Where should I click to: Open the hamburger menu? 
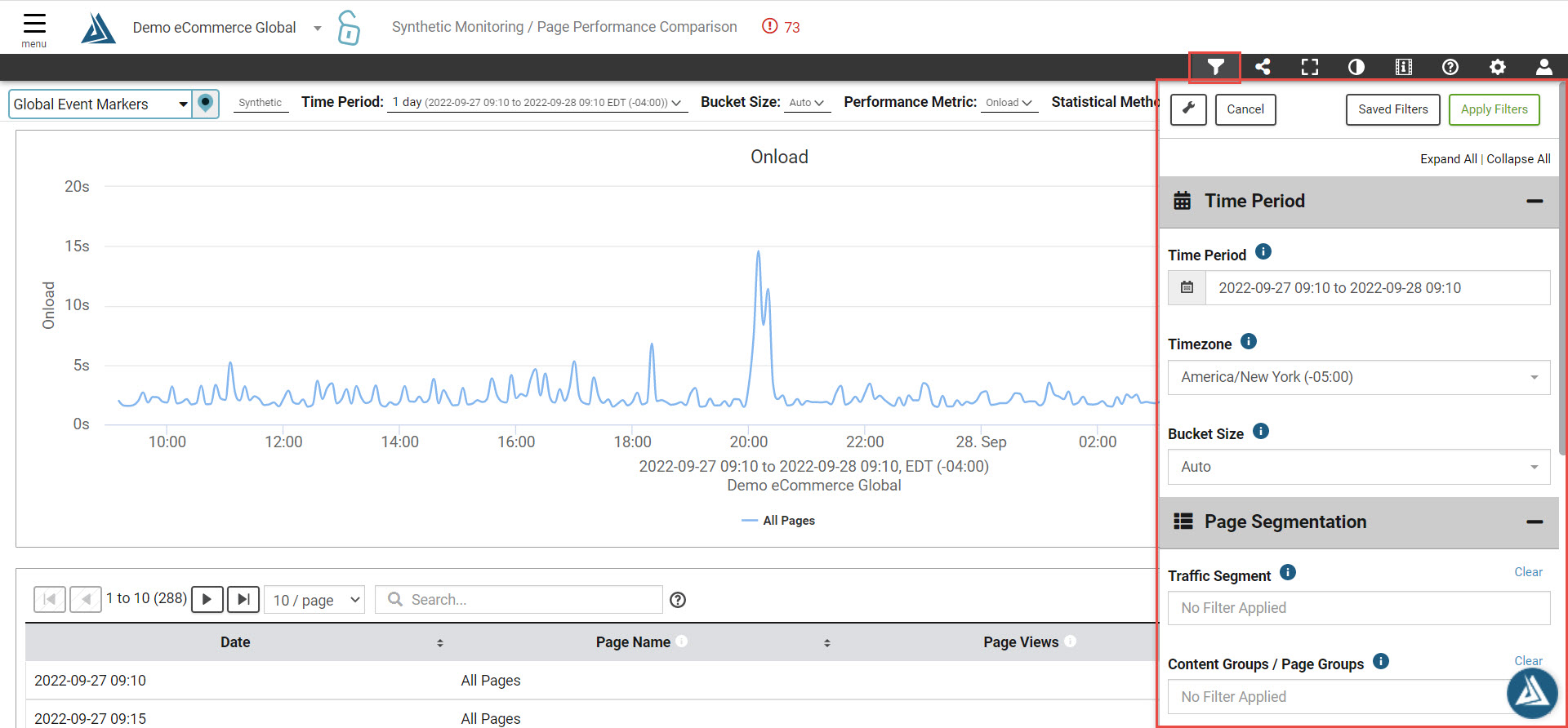34,29
